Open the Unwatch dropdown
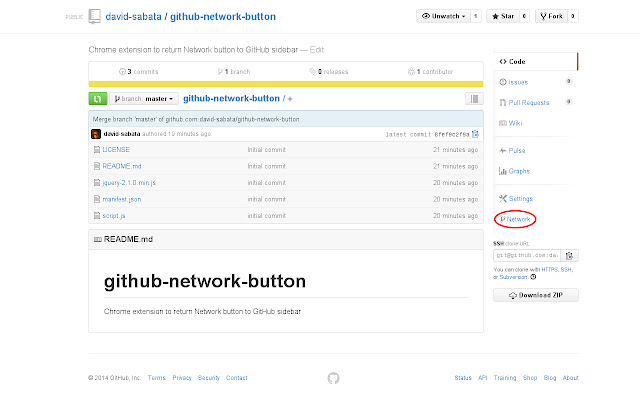Screen dimensions: 640x400 tap(443, 16)
